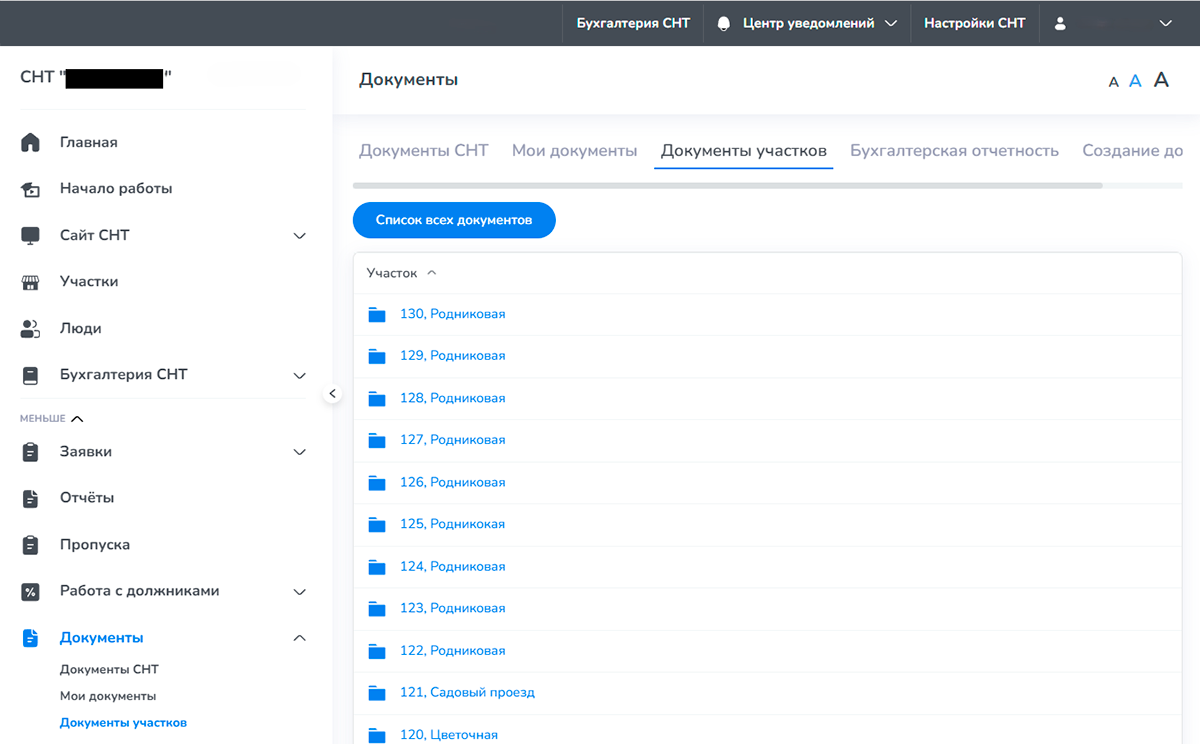The height and width of the screenshot is (744, 1200).
Task: Click folder icon for 121, Садовый проезд
Action: (377, 693)
